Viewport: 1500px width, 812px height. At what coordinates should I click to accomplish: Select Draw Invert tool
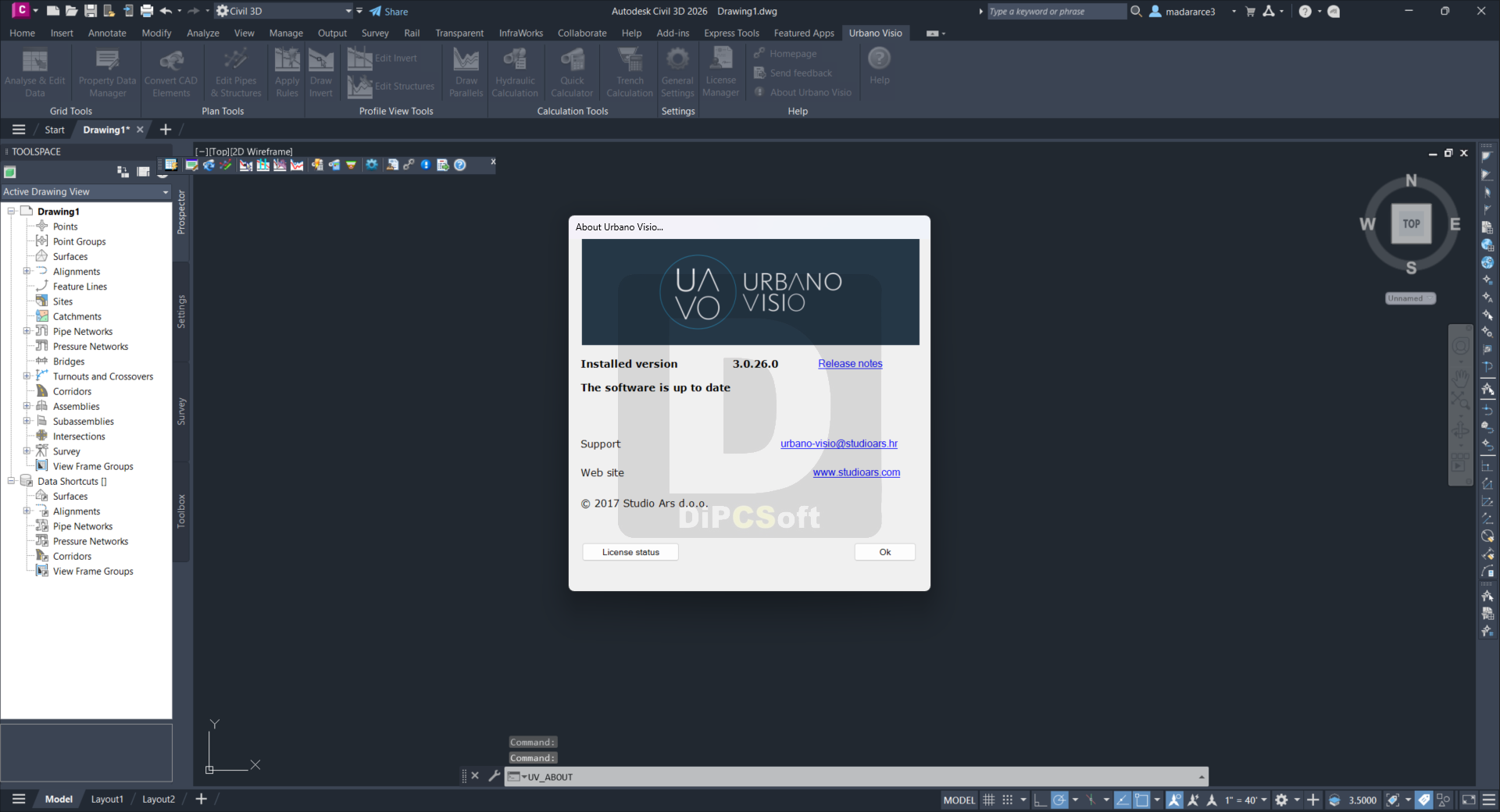coord(320,72)
